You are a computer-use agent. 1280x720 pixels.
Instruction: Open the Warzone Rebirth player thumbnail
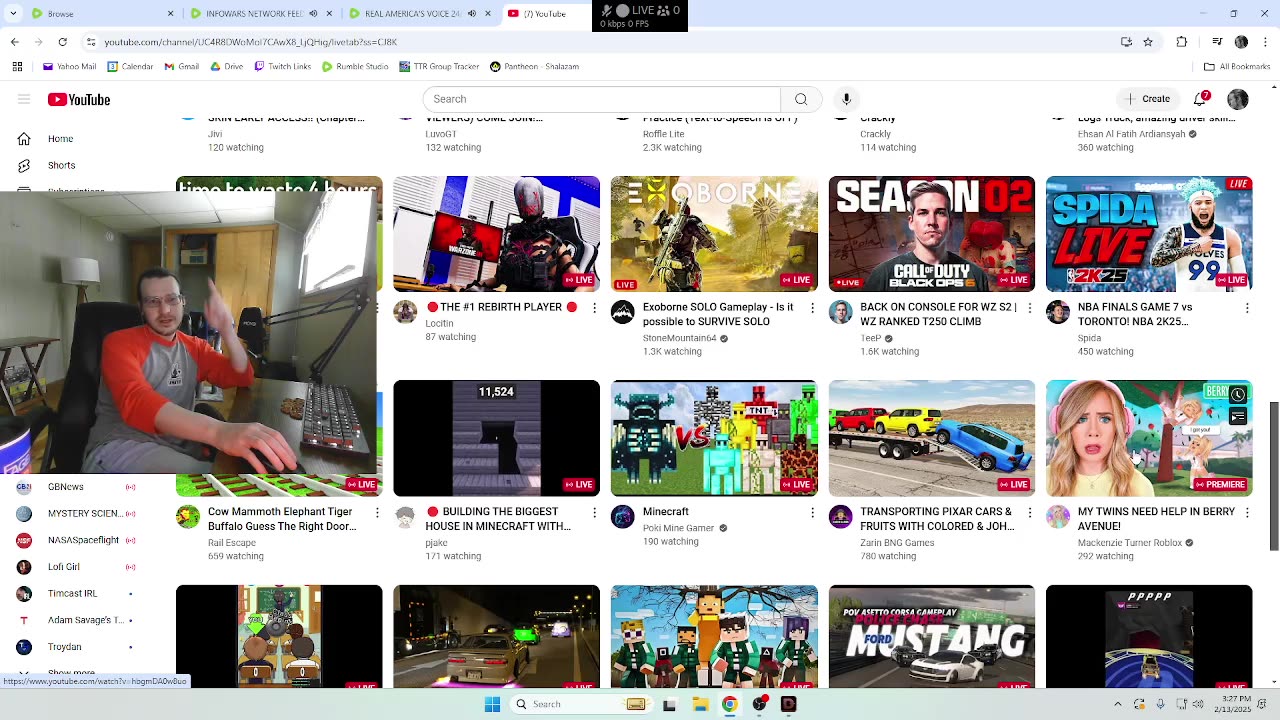coord(497,234)
